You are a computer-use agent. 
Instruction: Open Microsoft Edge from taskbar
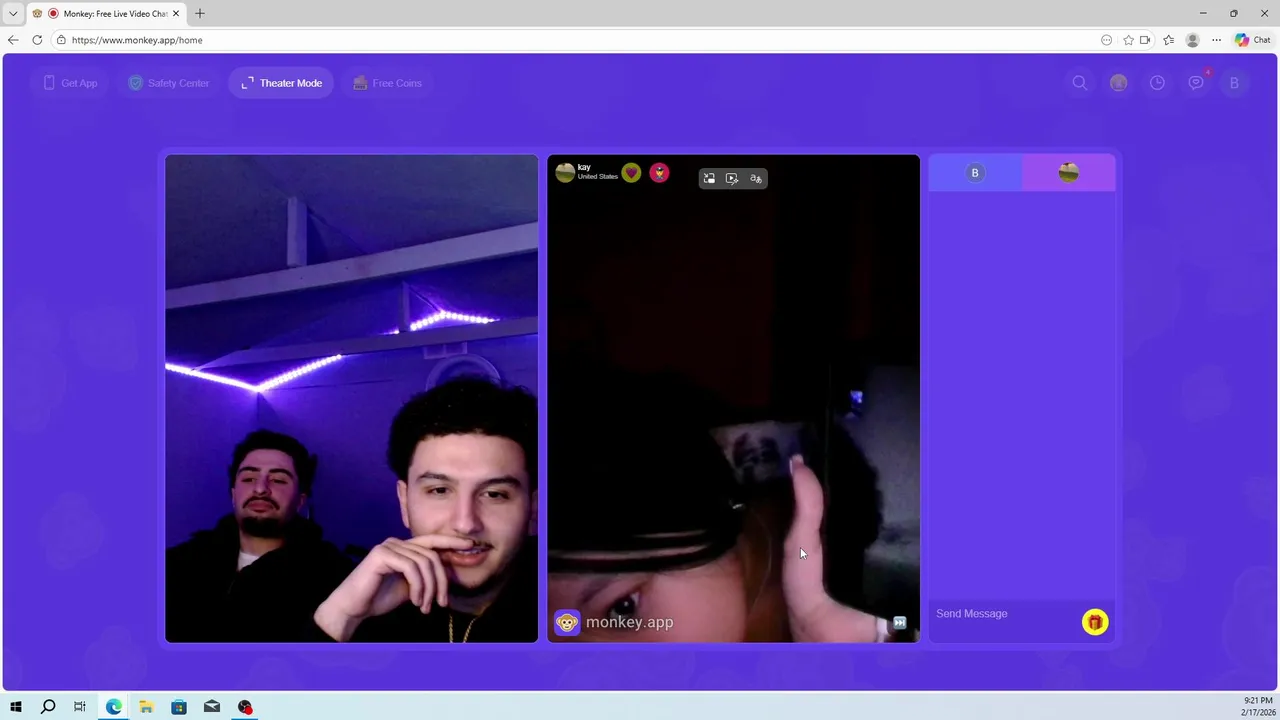[114, 707]
